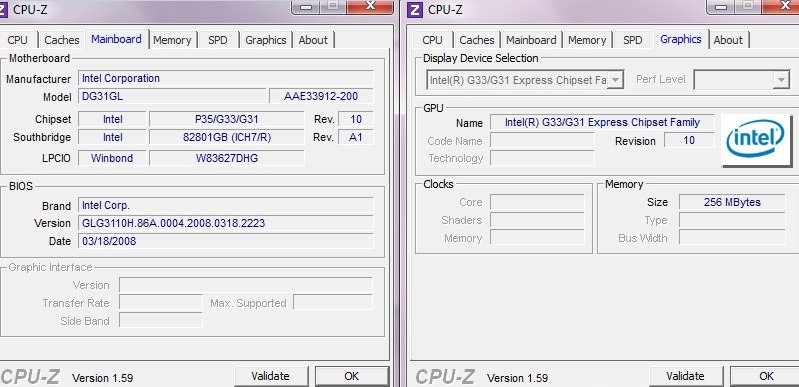Open Caches tab in left CPU-Z window

62,40
